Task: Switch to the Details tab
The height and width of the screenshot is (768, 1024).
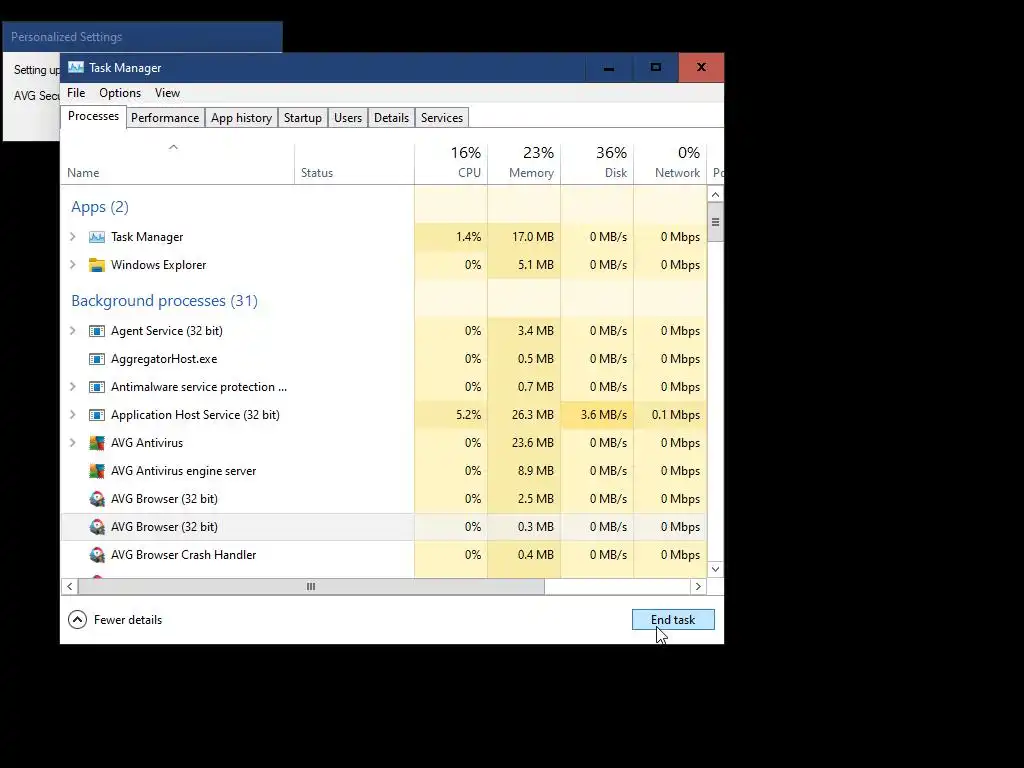Action: point(391,118)
